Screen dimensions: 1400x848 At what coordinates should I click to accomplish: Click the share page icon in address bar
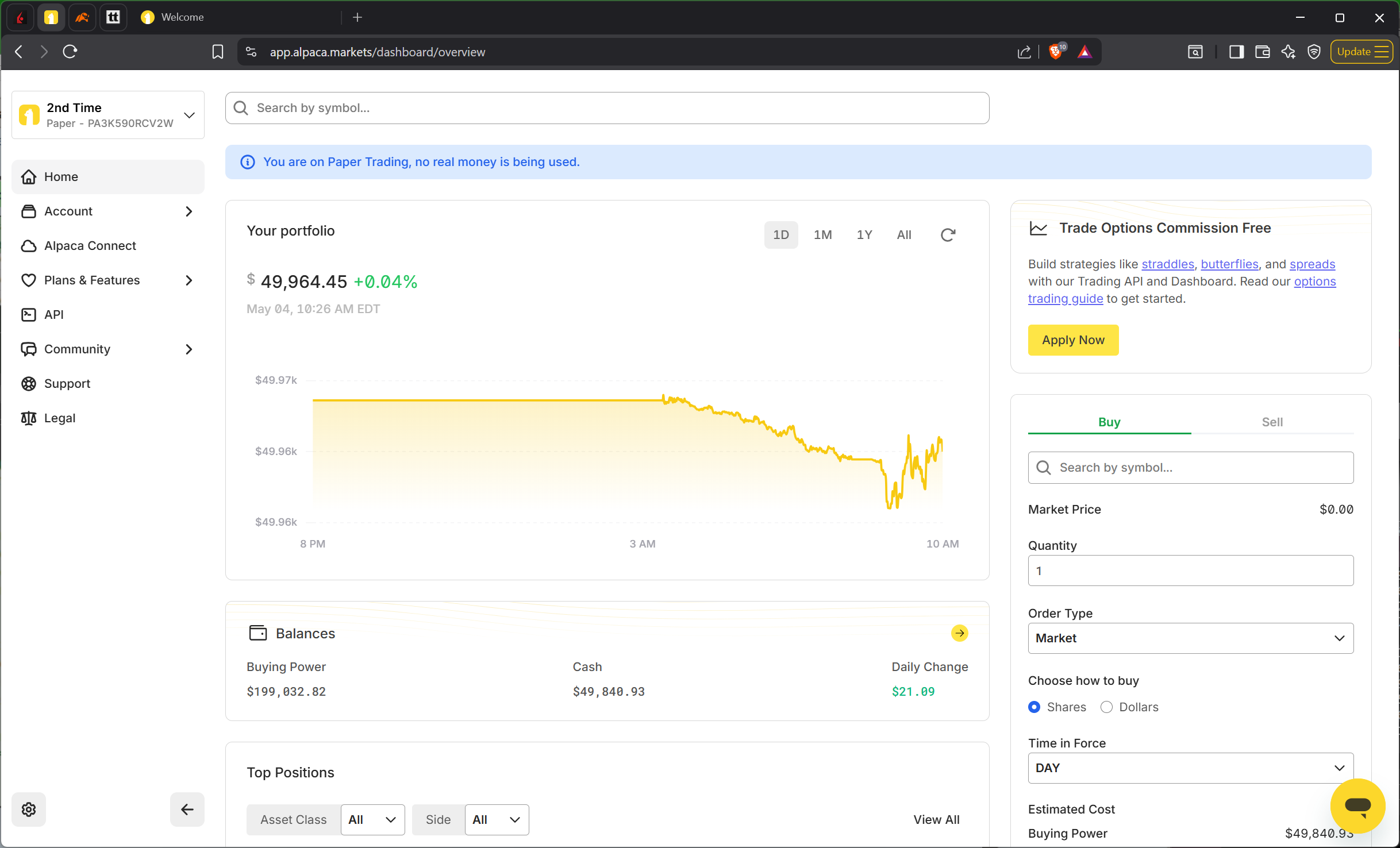point(1024,52)
